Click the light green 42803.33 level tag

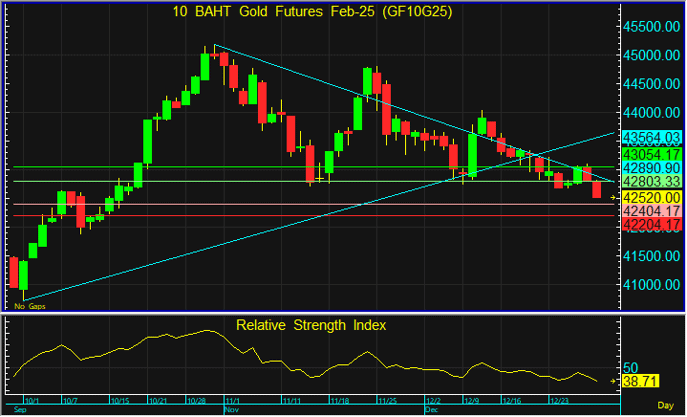pos(651,182)
